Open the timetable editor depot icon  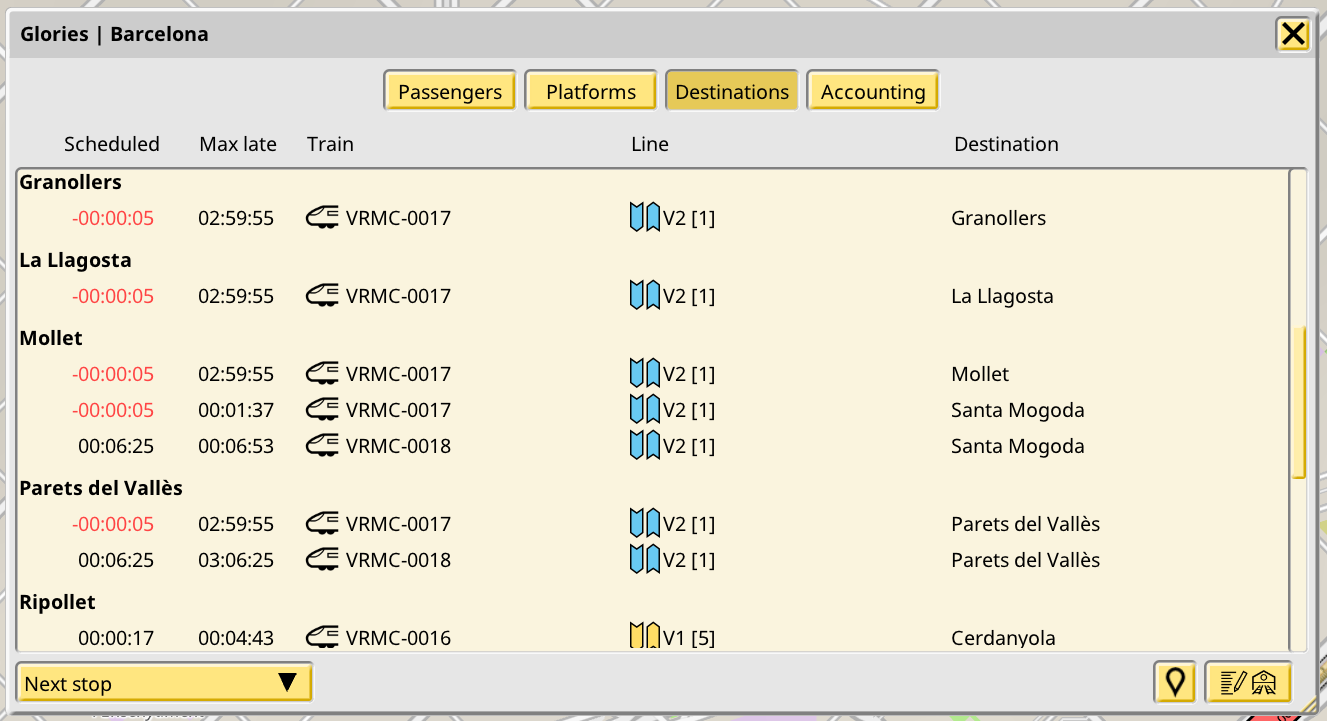pos(1249,683)
